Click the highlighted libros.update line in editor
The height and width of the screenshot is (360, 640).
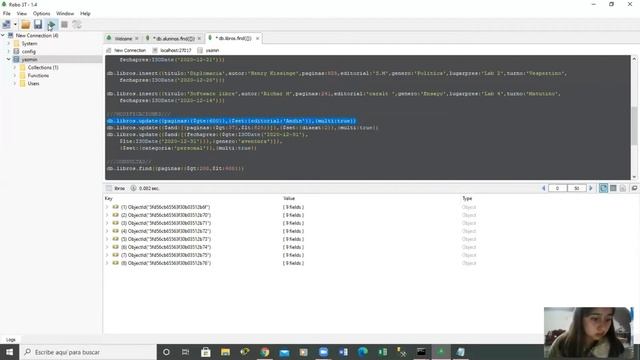(231, 121)
